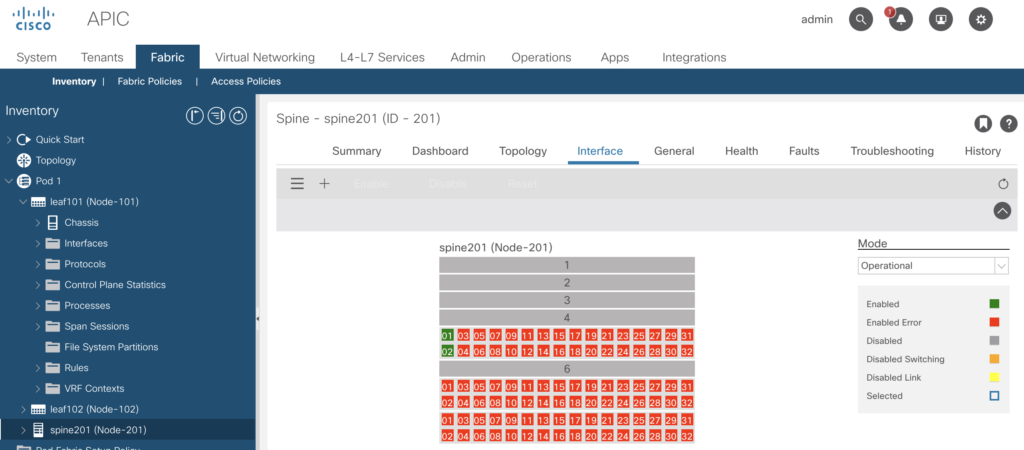Image resolution: width=1024 pixels, height=450 pixels.
Task: Open the hamburger menu in Interface toolbar
Action: pos(297,184)
